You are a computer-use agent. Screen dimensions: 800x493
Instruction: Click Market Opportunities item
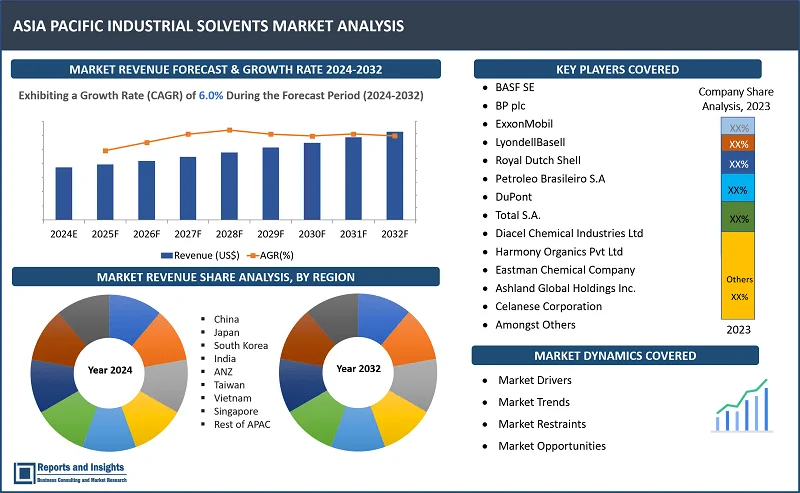[x=552, y=446]
